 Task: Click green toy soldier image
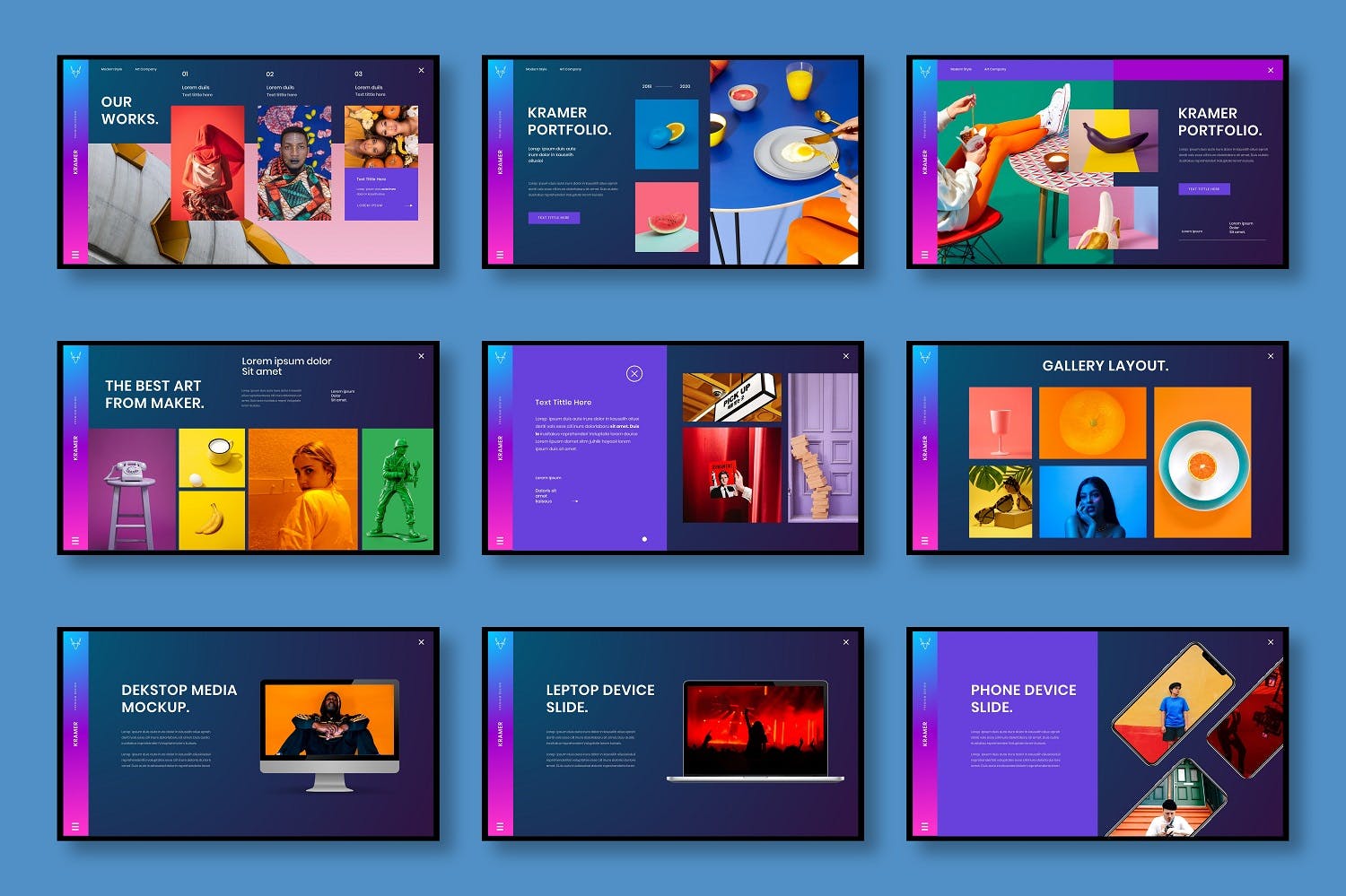tap(398, 489)
